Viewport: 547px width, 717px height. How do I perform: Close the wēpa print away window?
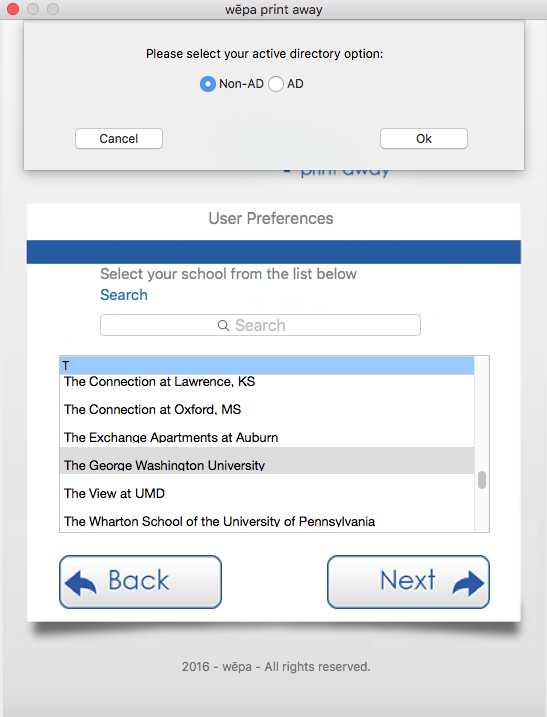pos(13,9)
